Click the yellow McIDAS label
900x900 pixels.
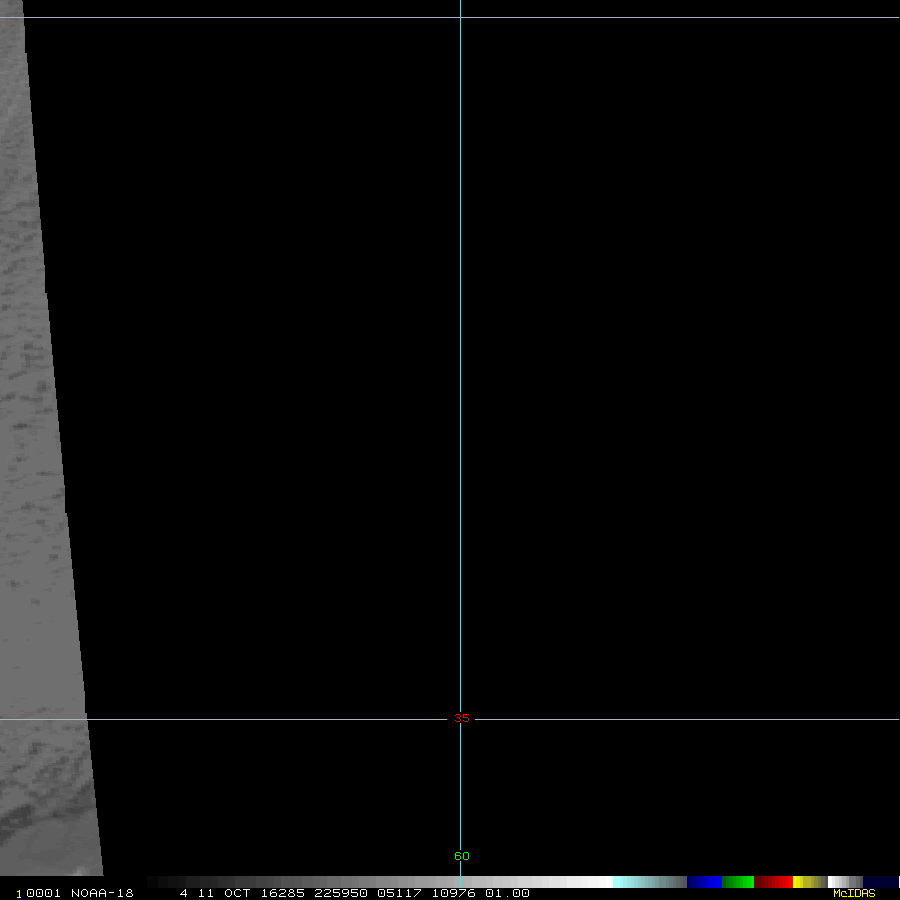point(853,893)
